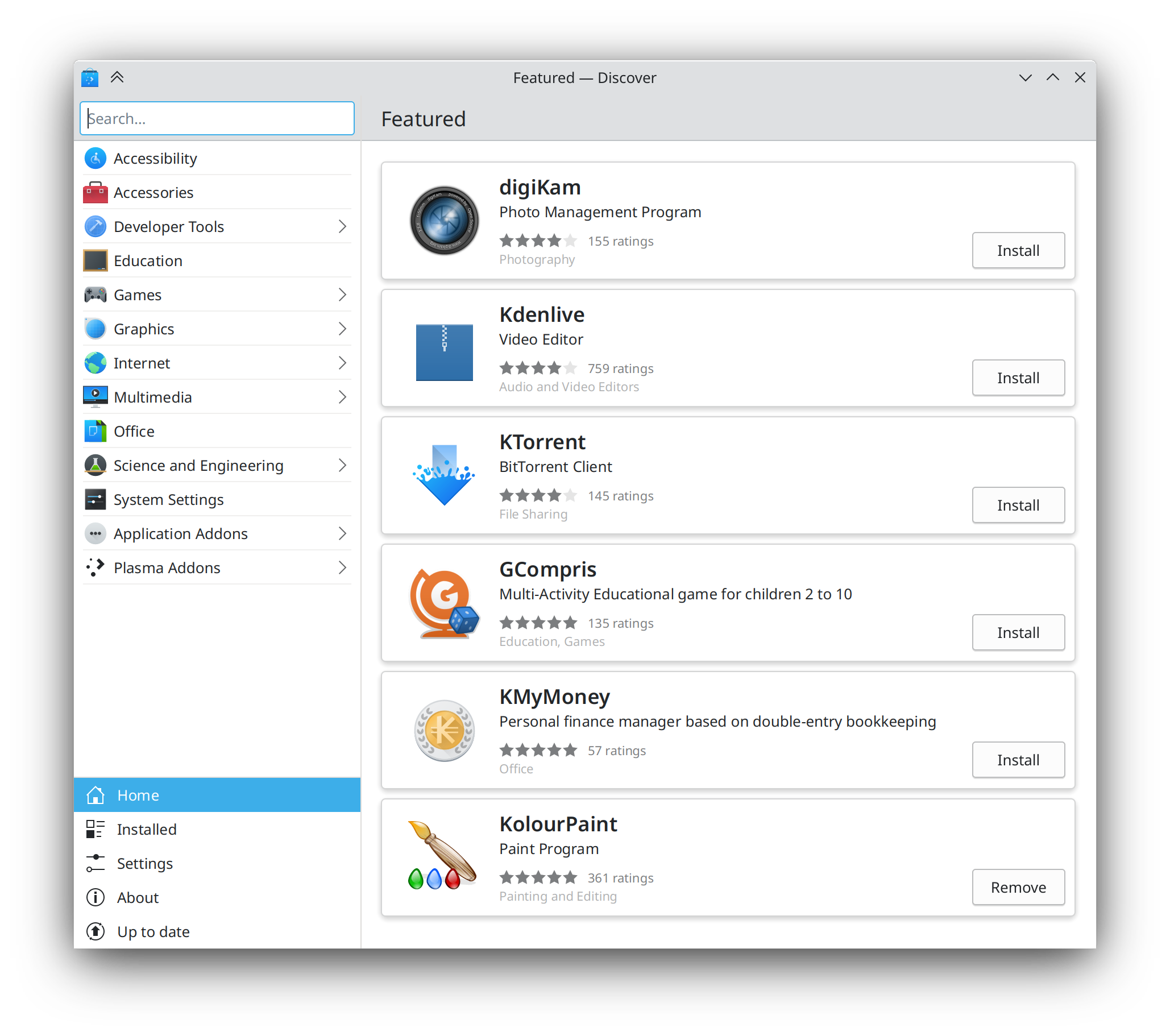
Task: Remove KolourPaint paint program
Action: click(1018, 886)
